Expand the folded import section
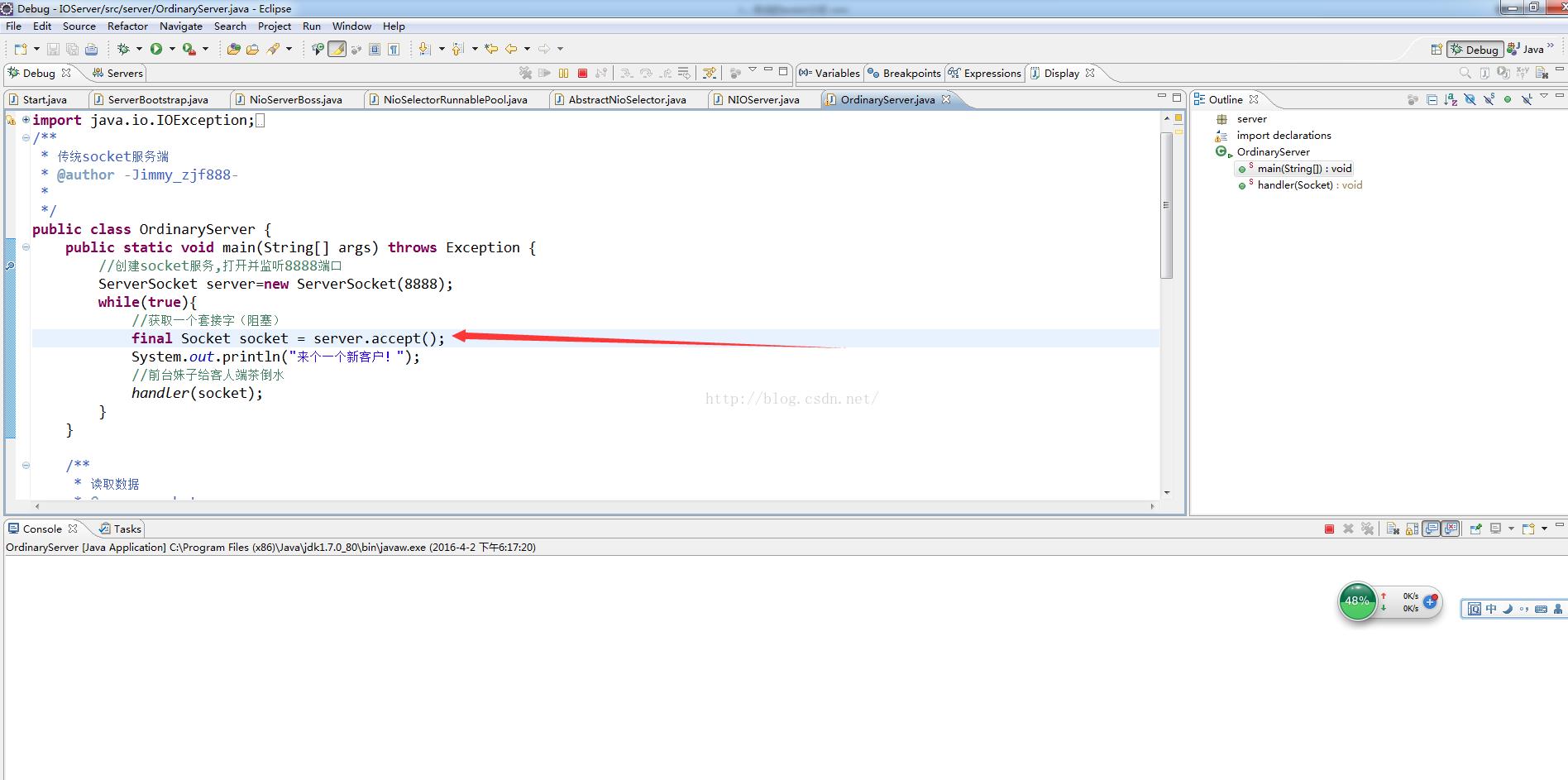 [26, 120]
